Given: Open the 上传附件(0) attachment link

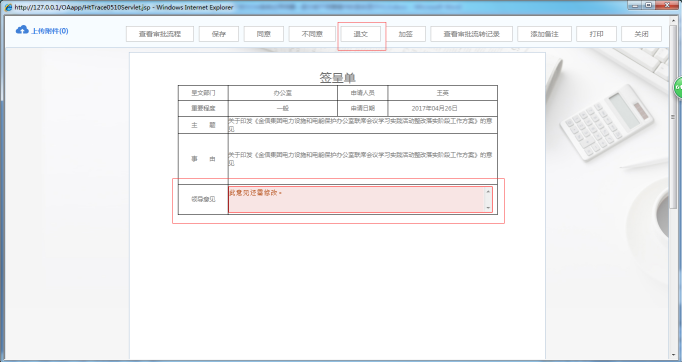Looking at the screenshot, I should (x=50, y=31).
